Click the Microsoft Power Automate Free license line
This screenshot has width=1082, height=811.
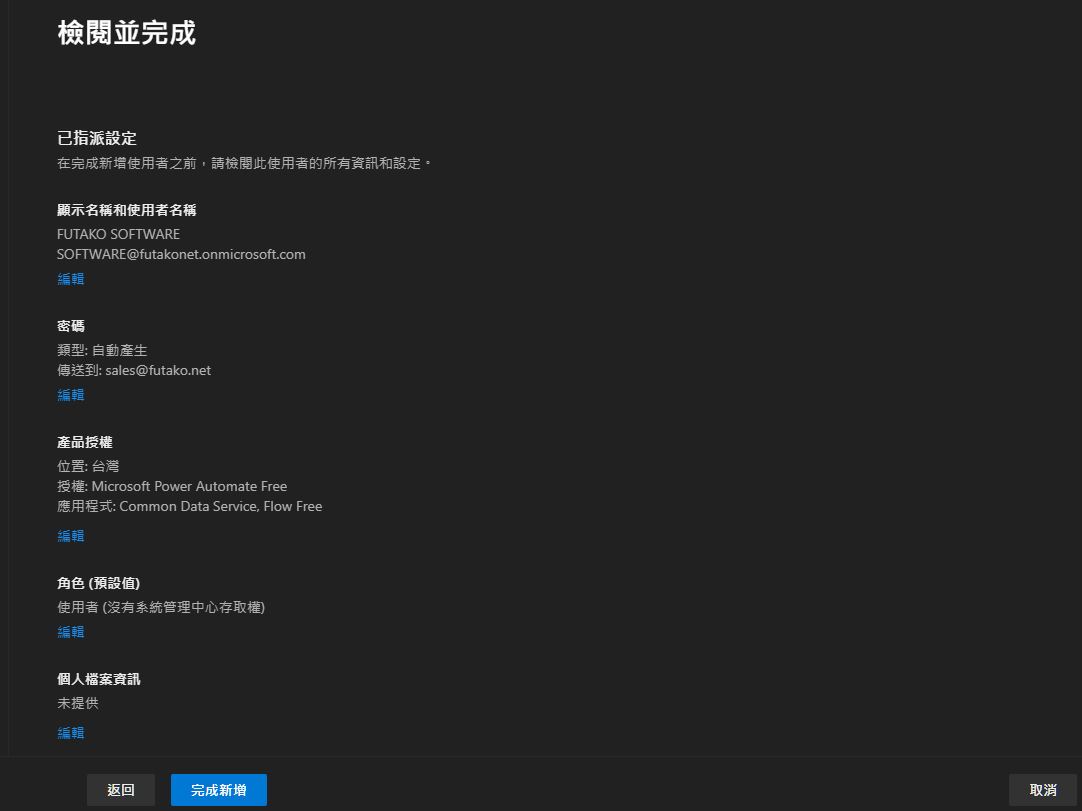pos(172,486)
